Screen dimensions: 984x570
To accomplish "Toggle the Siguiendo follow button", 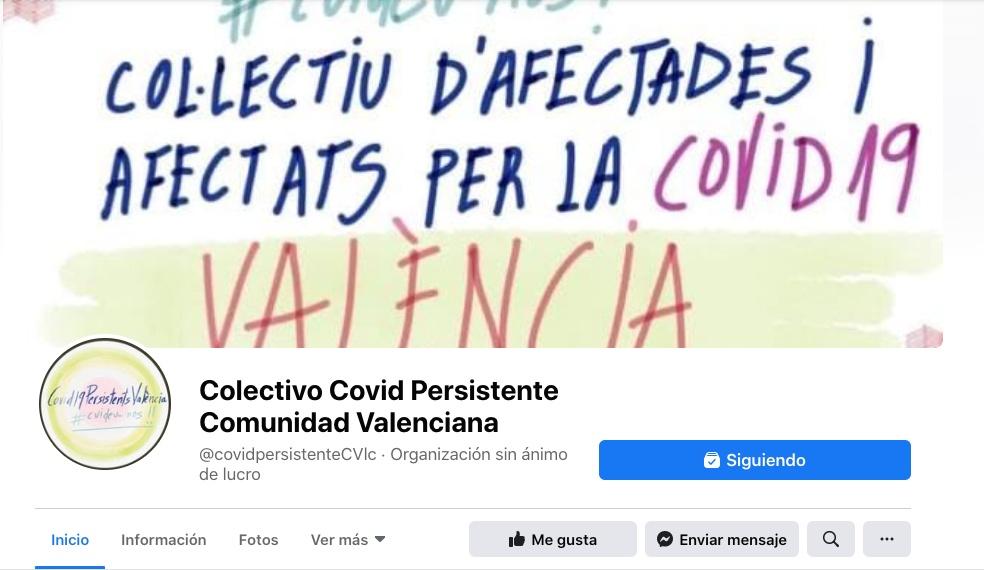I will 754,460.
